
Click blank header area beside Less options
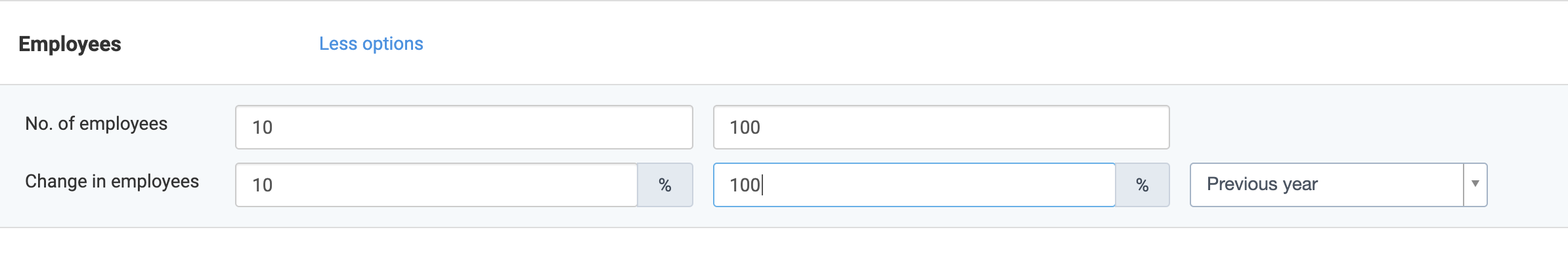pos(985,44)
